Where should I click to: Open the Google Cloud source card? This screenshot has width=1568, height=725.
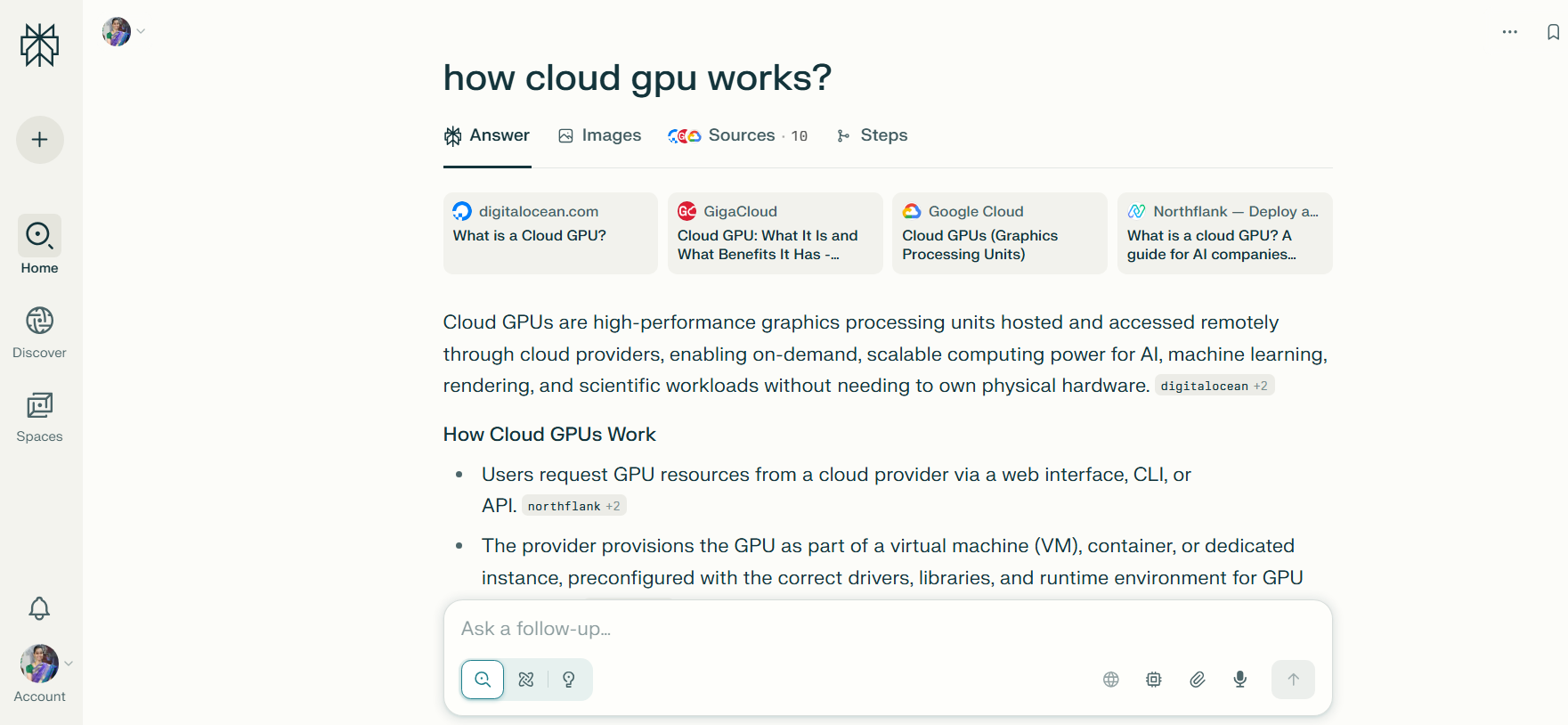click(999, 233)
